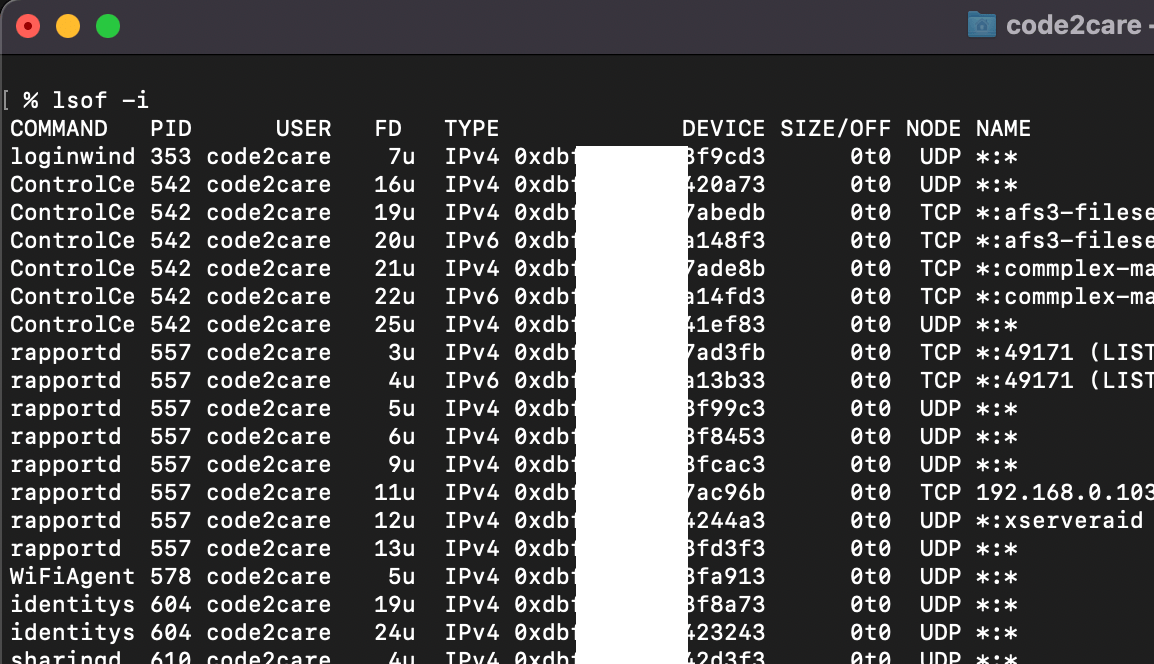This screenshot has width=1154, height=664.
Task: Click the NODE column header
Action: (x=933, y=128)
